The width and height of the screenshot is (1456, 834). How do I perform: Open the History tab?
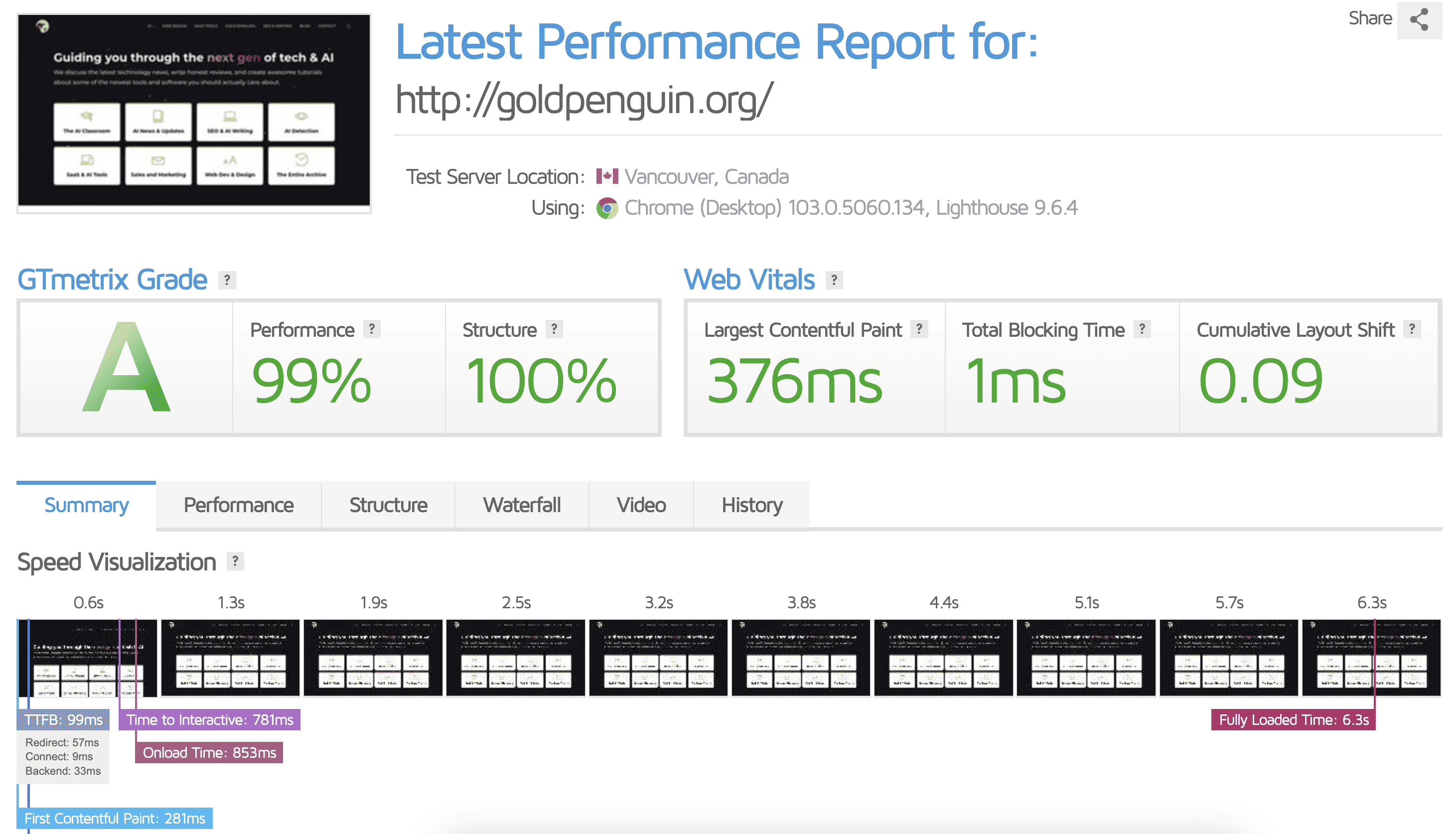click(751, 505)
